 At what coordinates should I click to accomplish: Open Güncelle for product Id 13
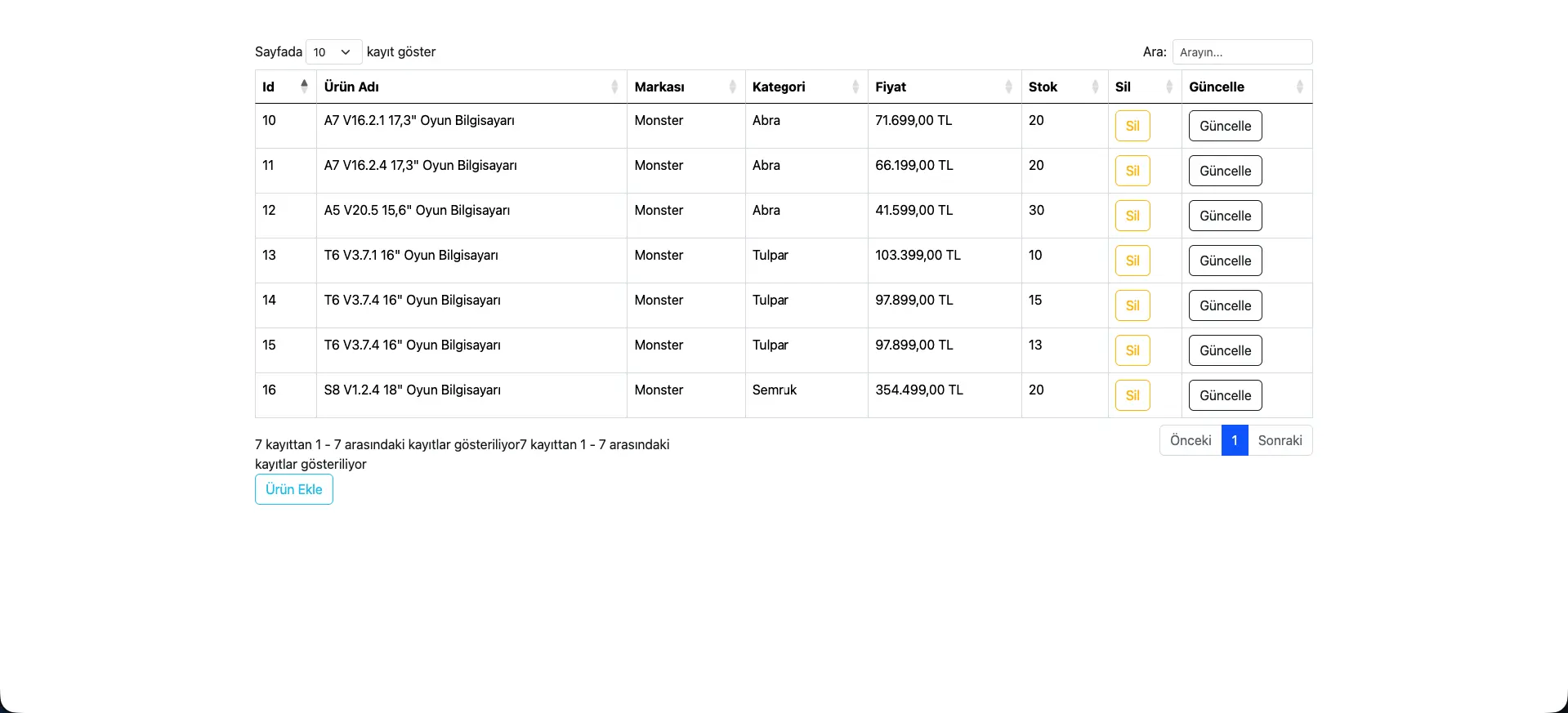1225,261
